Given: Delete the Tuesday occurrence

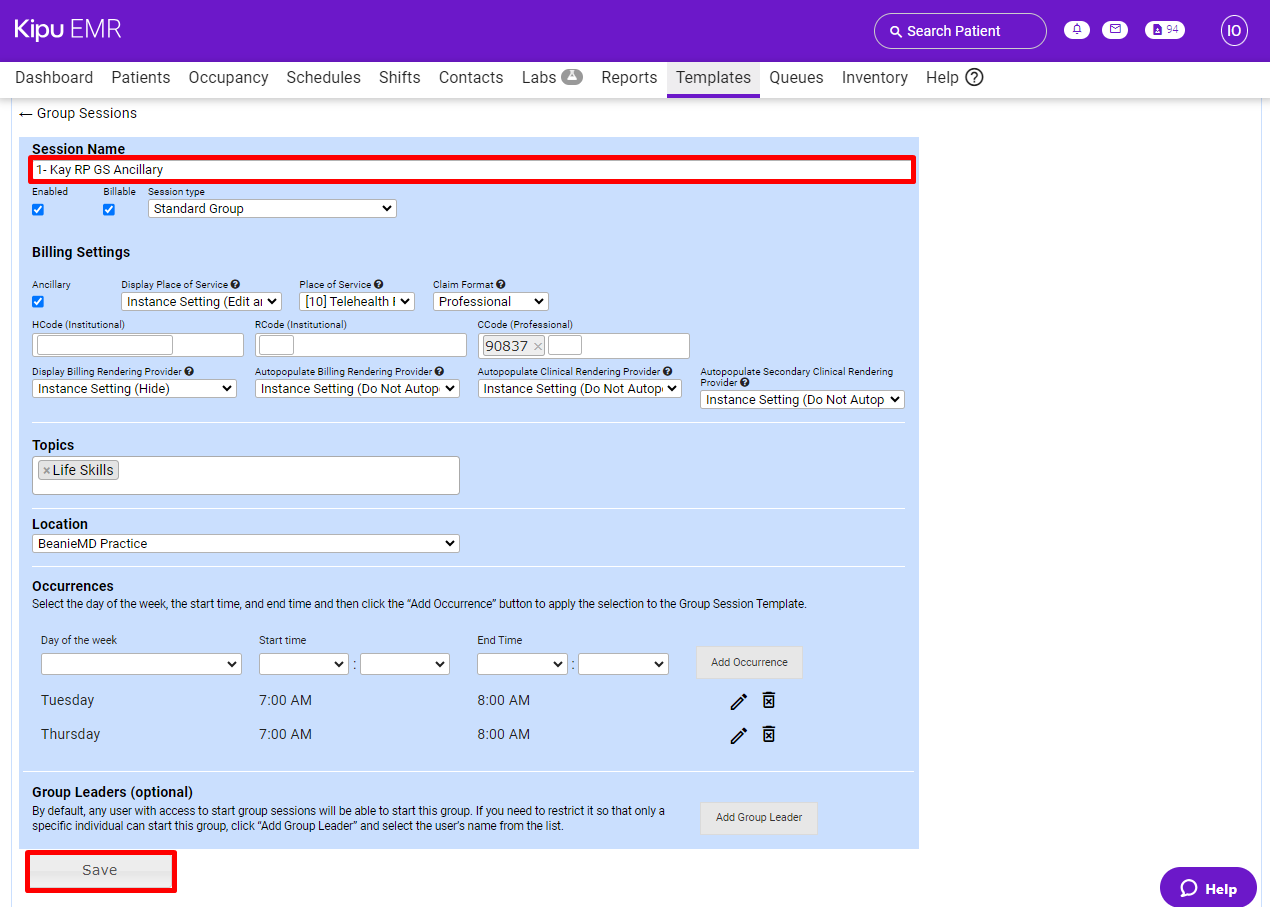Looking at the screenshot, I should pos(768,701).
